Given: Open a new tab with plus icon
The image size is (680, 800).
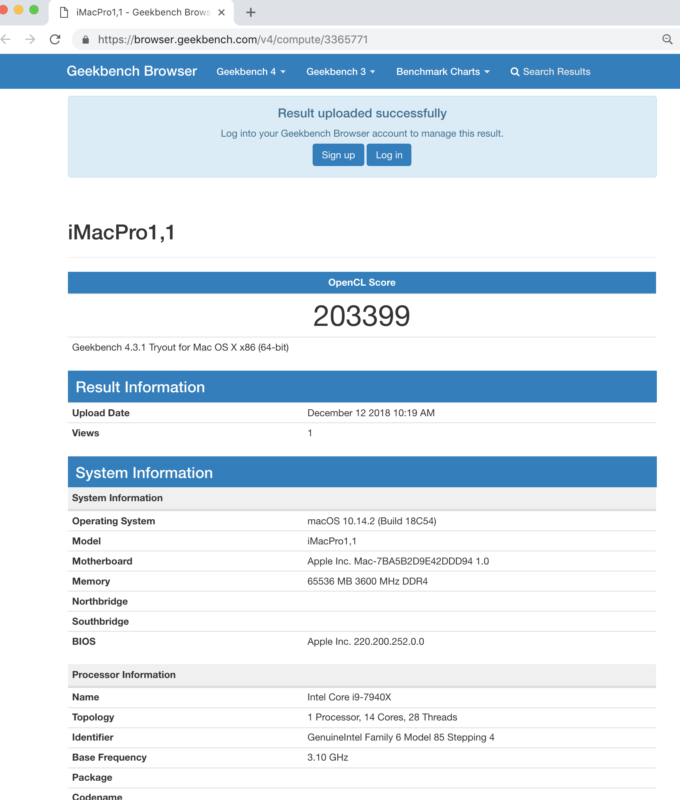Looking at the screenshot, I should pyautogui.click(x=250, y=12).
